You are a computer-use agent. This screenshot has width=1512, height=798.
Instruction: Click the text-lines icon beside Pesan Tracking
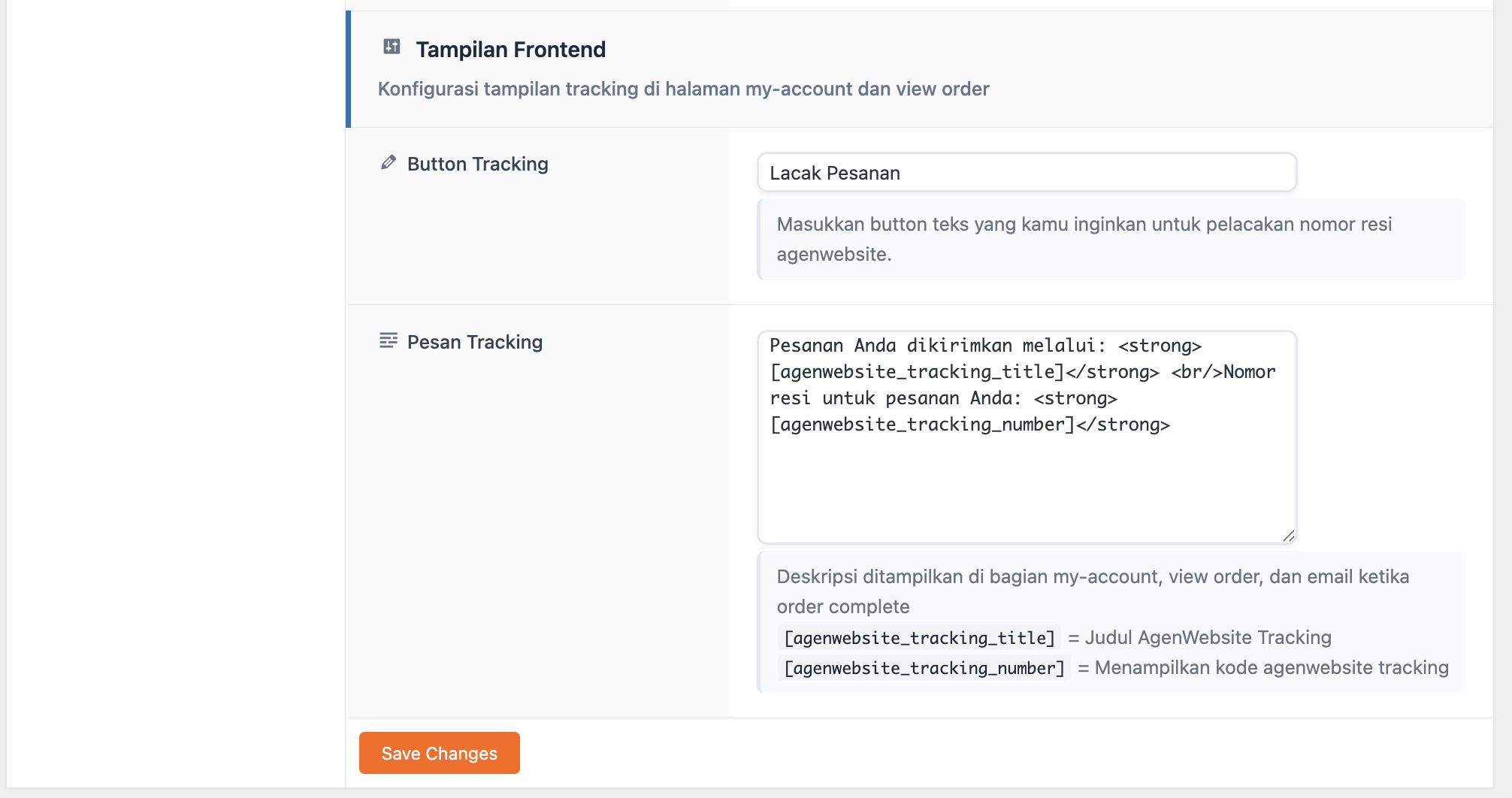pyautogui.click(x=389, y=341)
